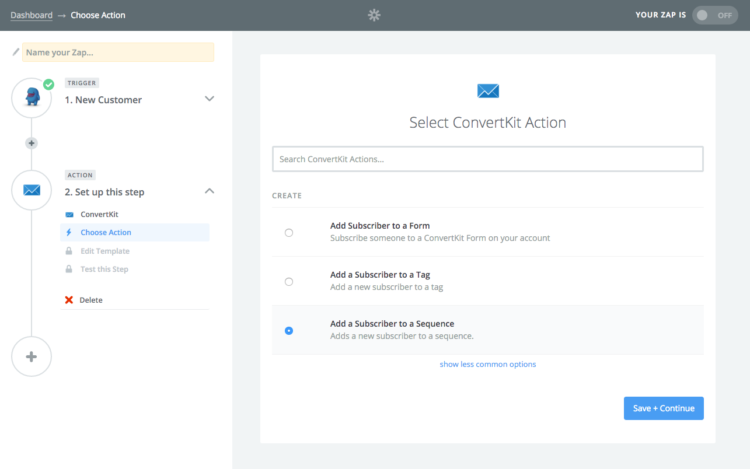750x469 pixels.
Task: Click the green checkmark badge on trigger
Action: click(49, 85)
